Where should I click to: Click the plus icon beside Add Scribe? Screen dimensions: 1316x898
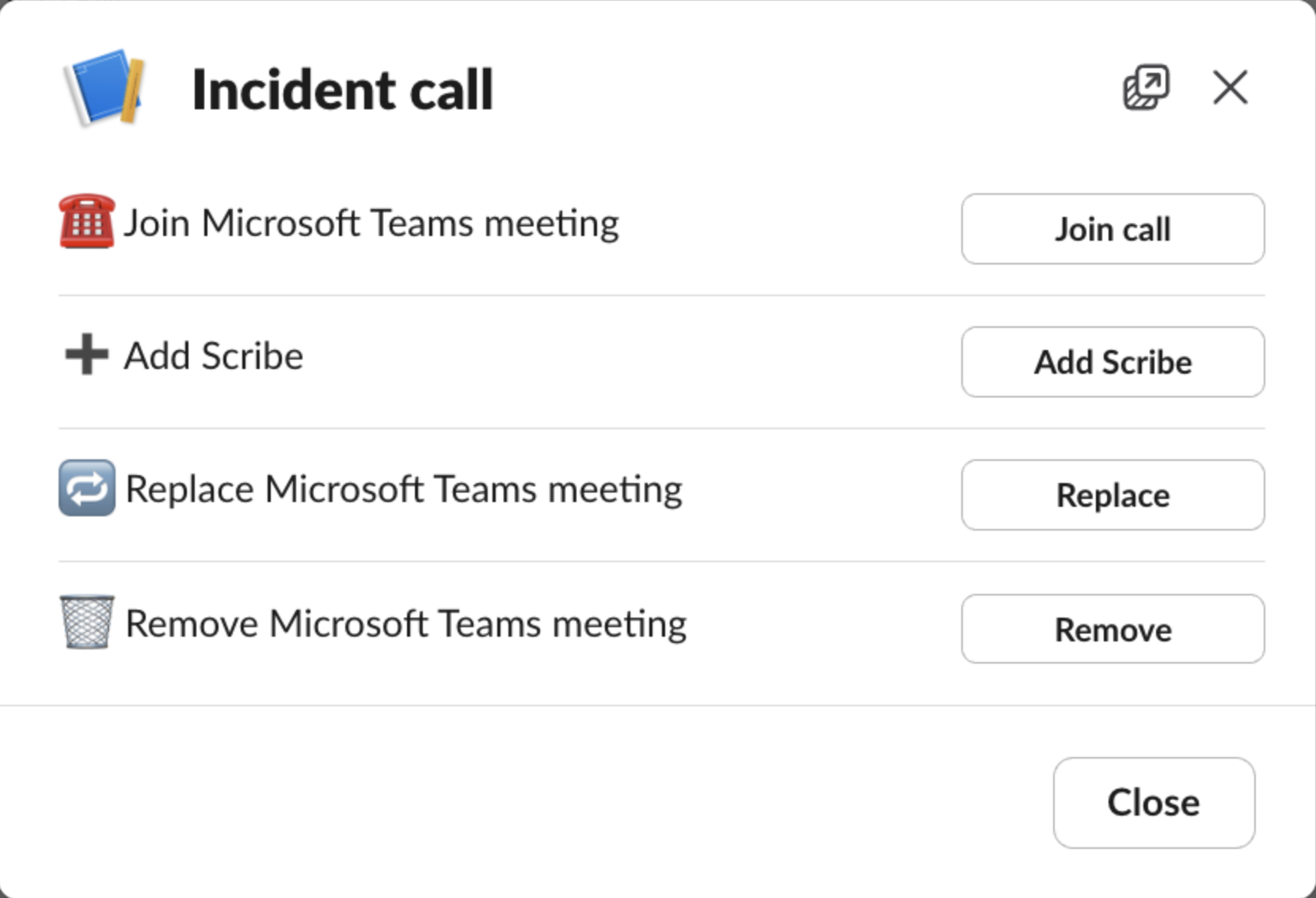pos(86,355)
